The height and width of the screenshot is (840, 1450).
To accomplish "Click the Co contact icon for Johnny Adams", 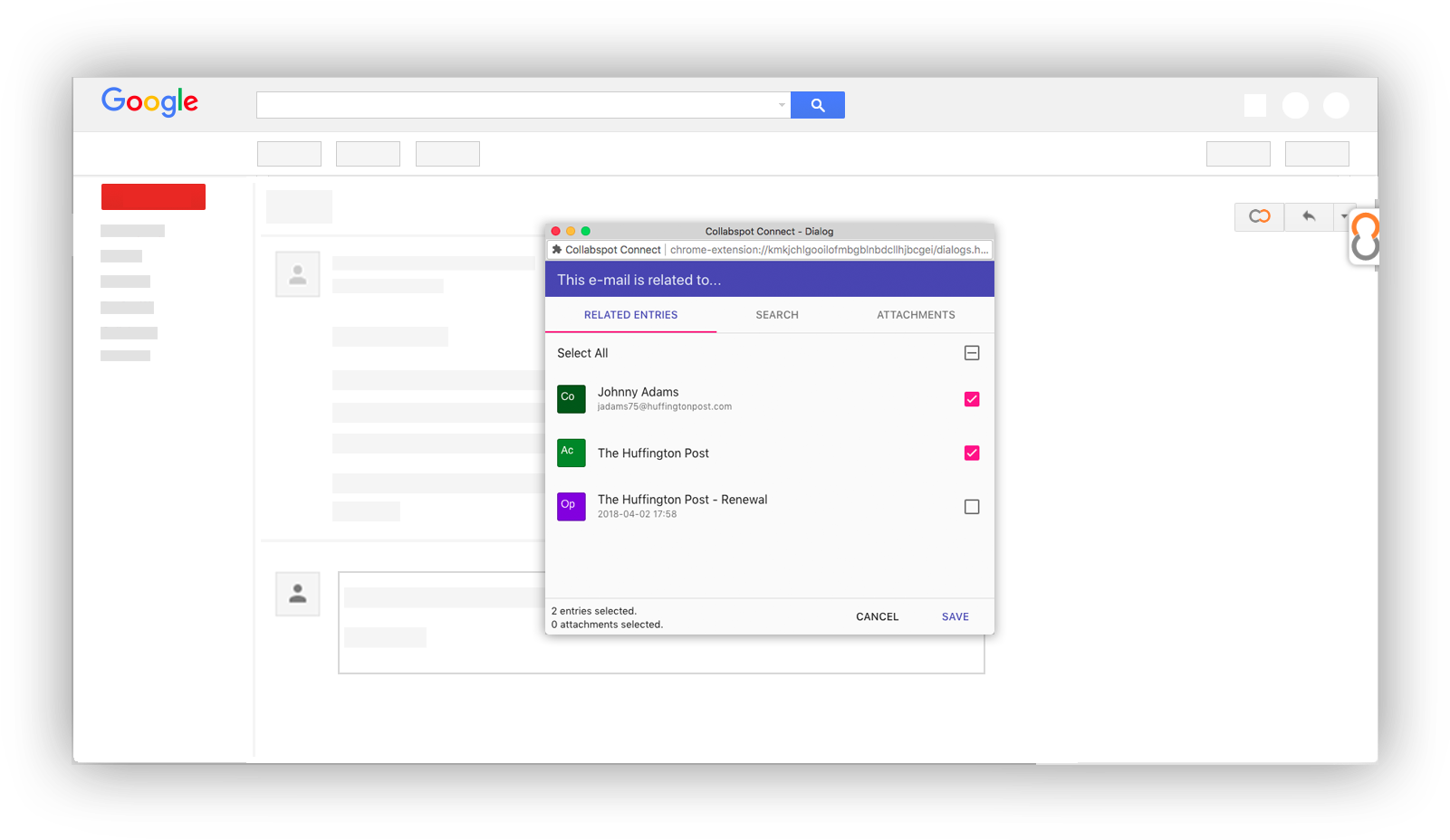I will [571, 399].
